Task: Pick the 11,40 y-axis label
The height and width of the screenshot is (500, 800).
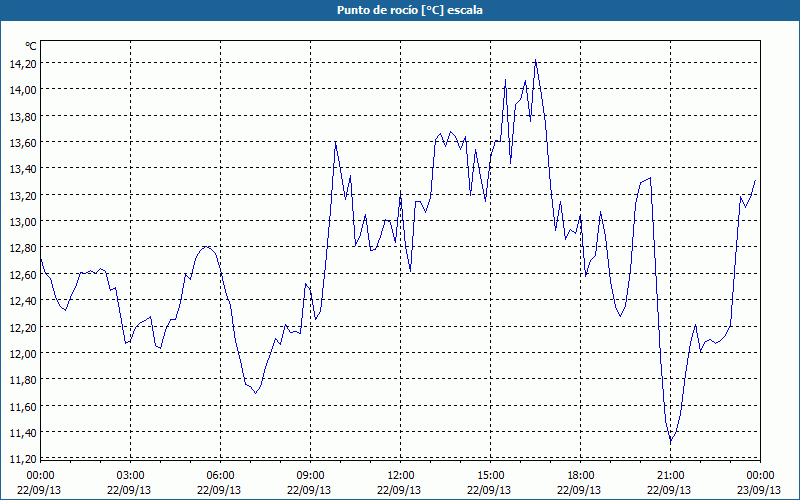Action: pos(22,433)
